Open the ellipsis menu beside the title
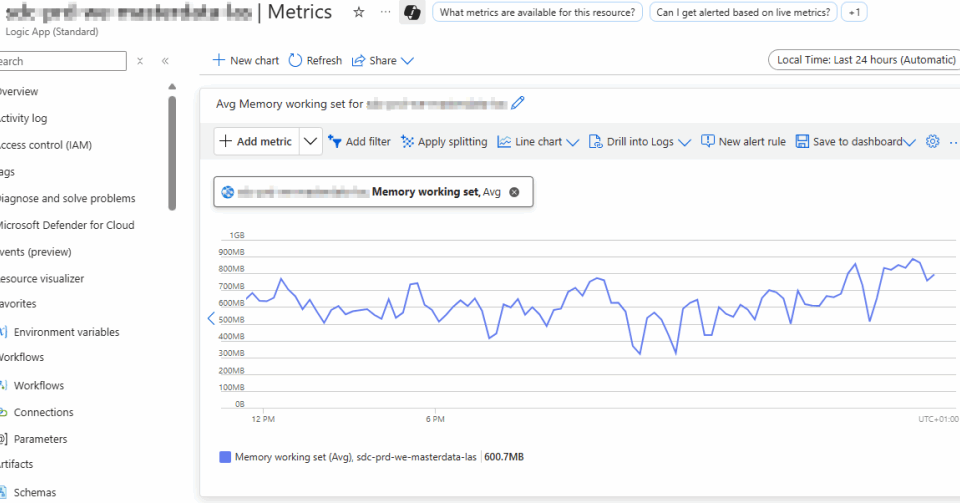The image size is (960, 503). pos(385,12)
